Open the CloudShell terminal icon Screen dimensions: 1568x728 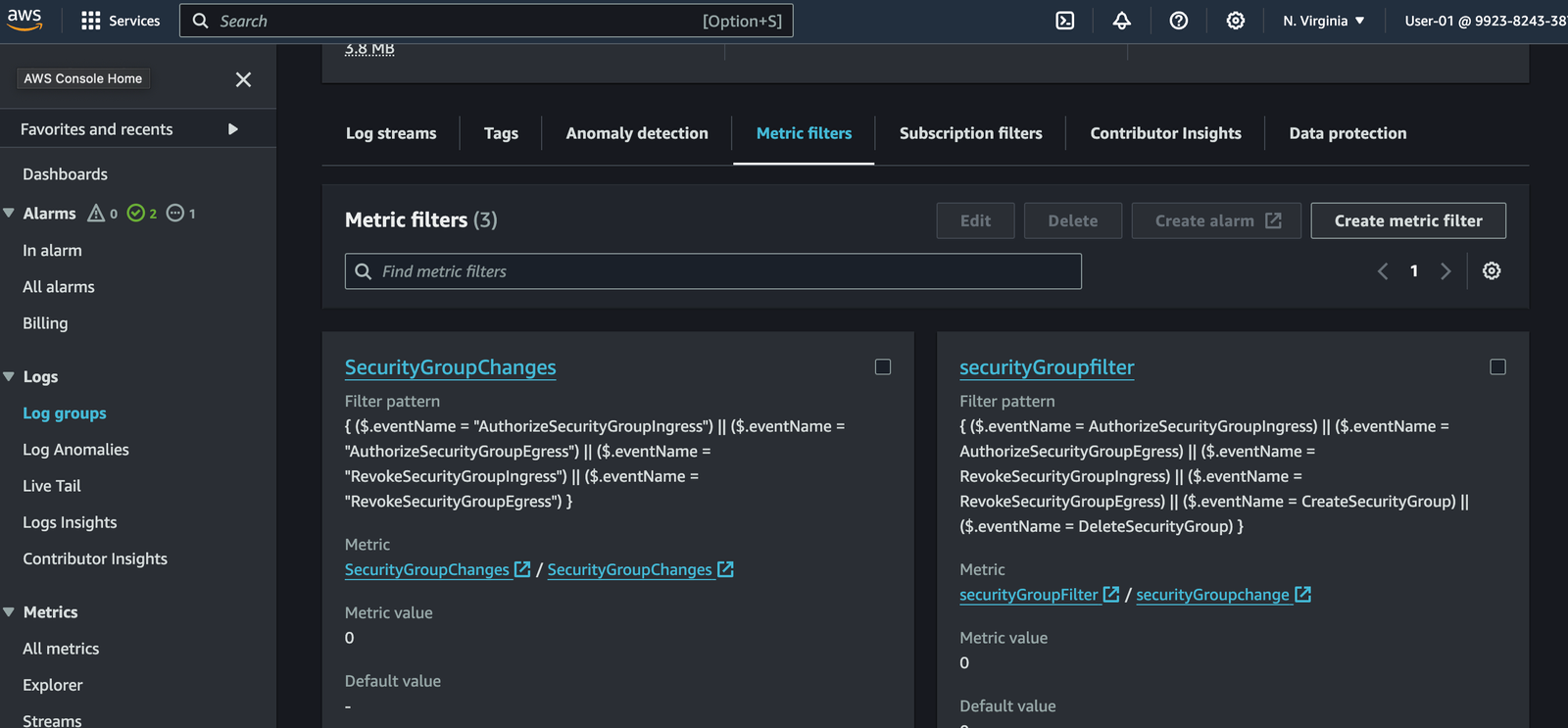(x=1064, y=21)
